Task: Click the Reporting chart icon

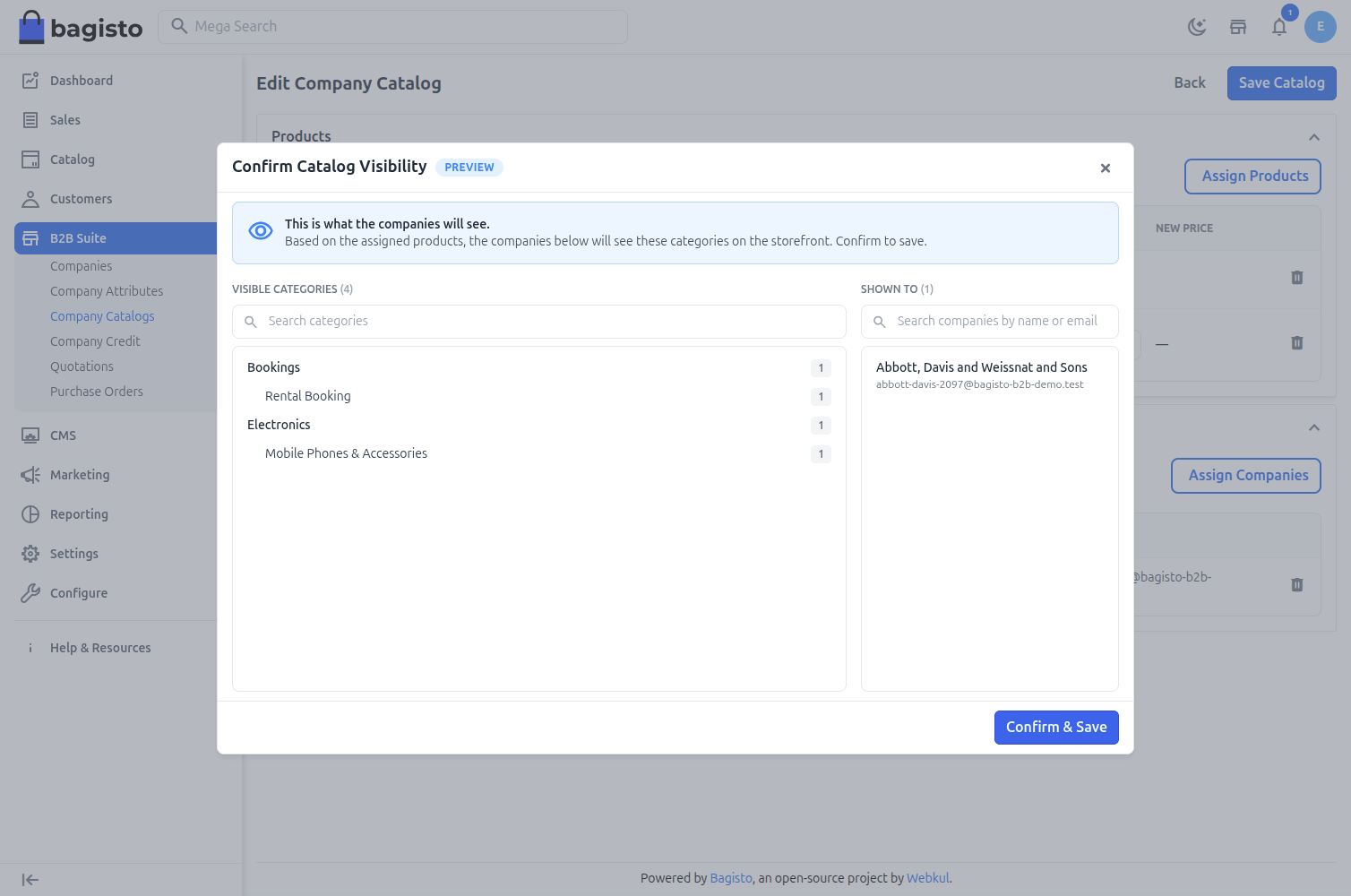Action: pos(30,514)
